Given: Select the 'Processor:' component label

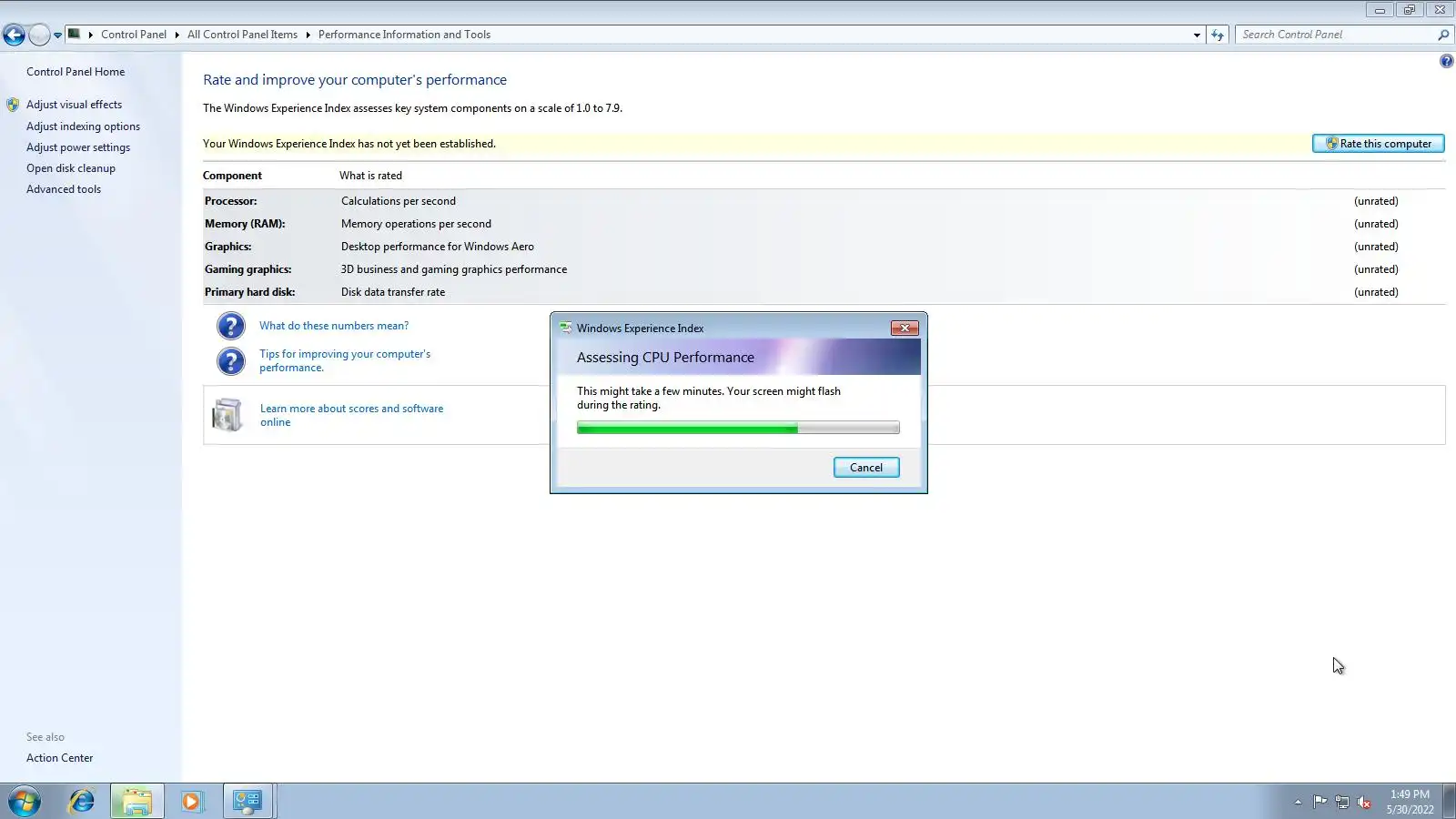Looking at the screenshot, I should coord(230,201).
